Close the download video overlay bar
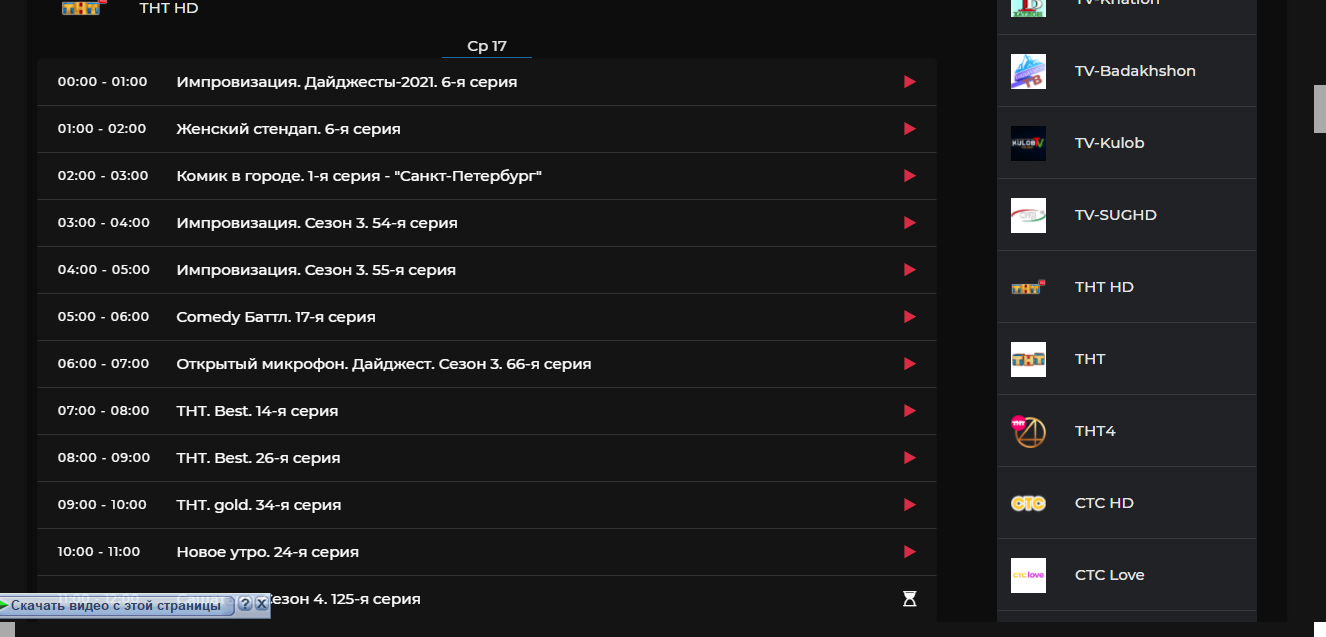1326x637 pixels. 261,605
